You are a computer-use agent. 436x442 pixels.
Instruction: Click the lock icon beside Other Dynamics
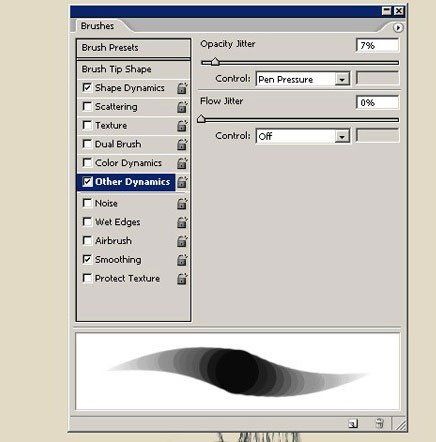coord(182,182)
